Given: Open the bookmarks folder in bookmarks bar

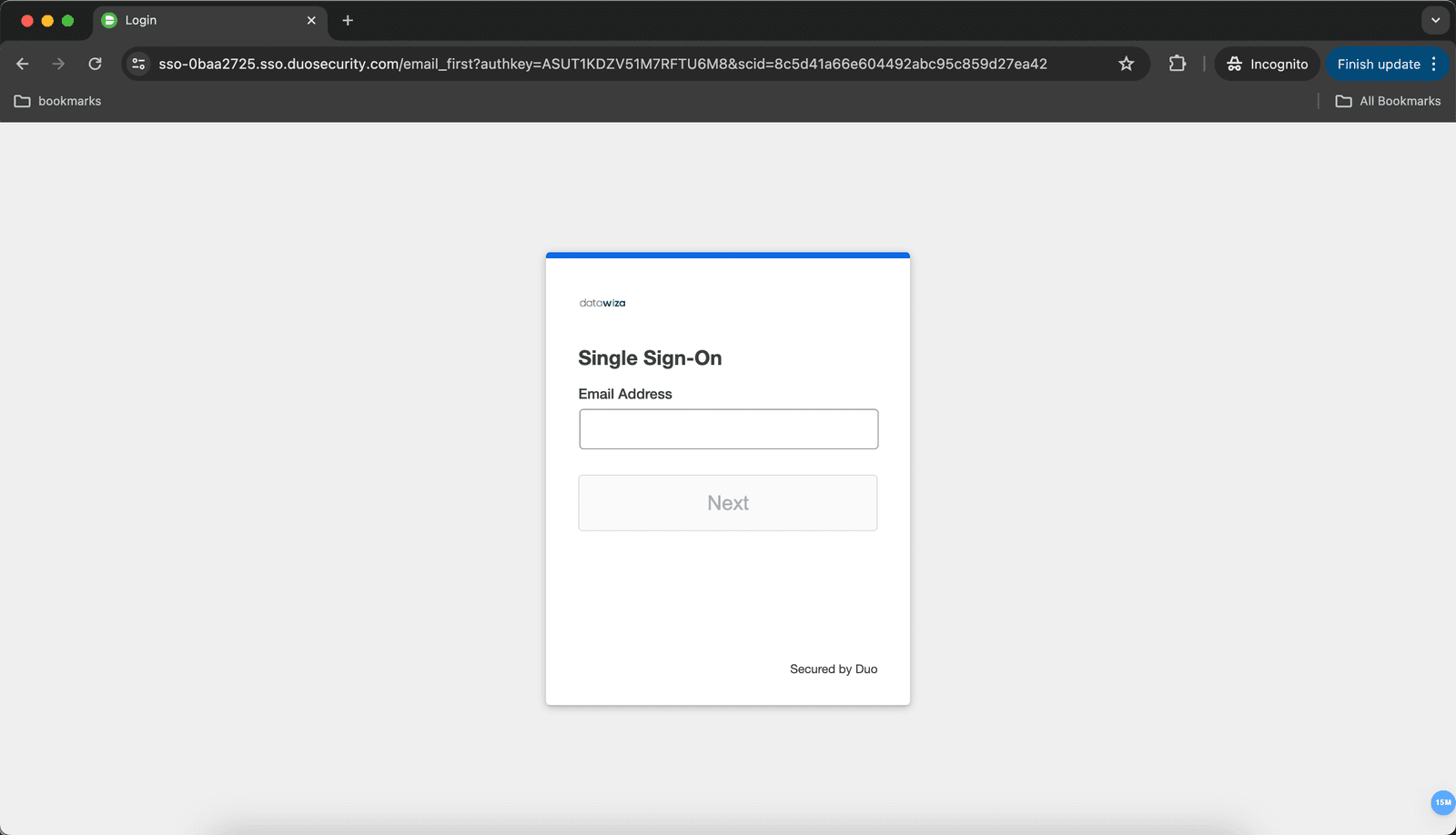Looking at the screenshot, I should click(58, 101).
